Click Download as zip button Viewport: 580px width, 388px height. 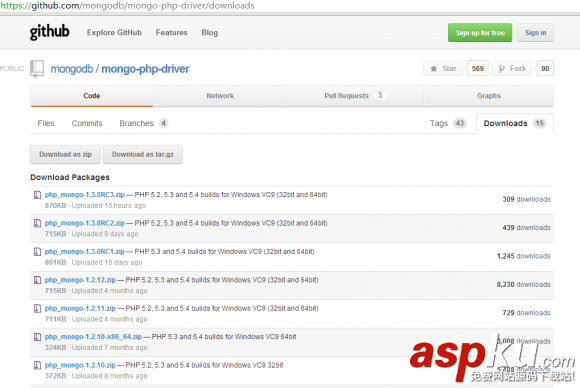pyautogui.click(x=65, y=154)
